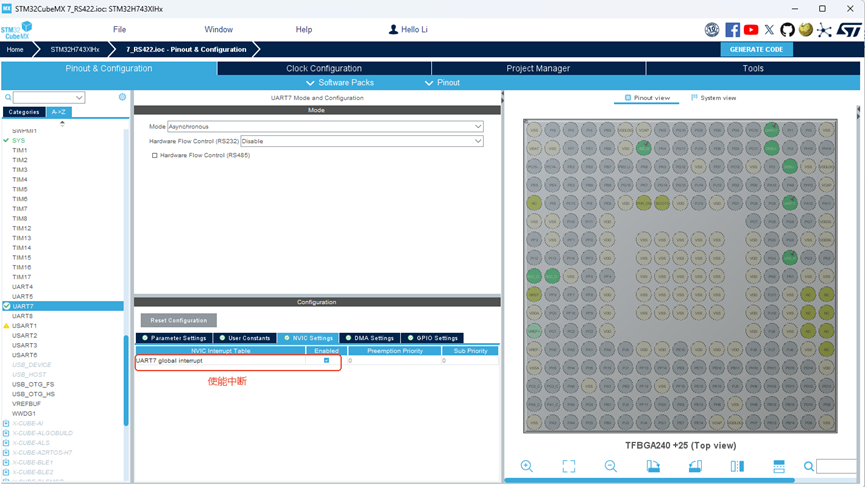Open Hardware Flow Control (RS232) dropdown

pos(362,141)
